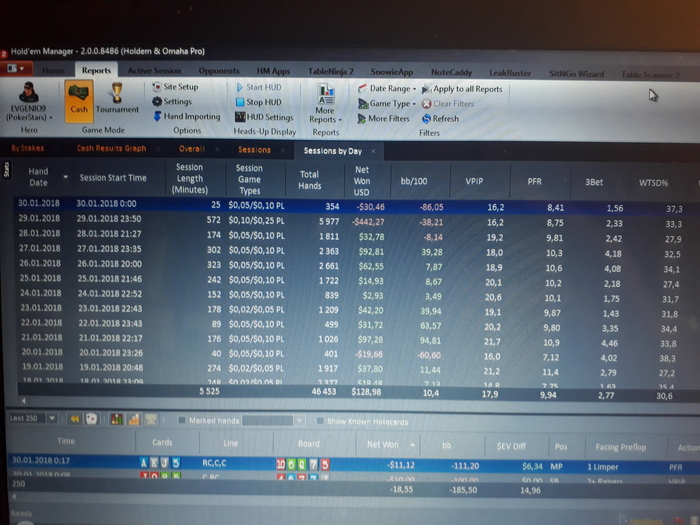The width and height of the screenshot is (700, 525).
Task: Click the $97,28 net won cell
Action: pyautogui.click(x=370, y=340)
